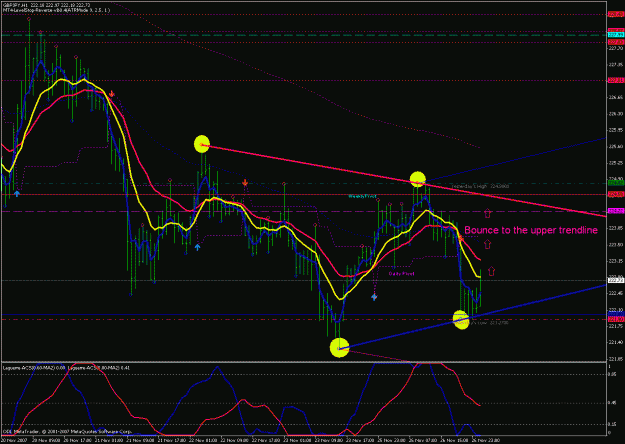Select the hollow up arrow on the magenta dashed line
The height and width of the screenshot is (444, 625).
tap(487, 213)
